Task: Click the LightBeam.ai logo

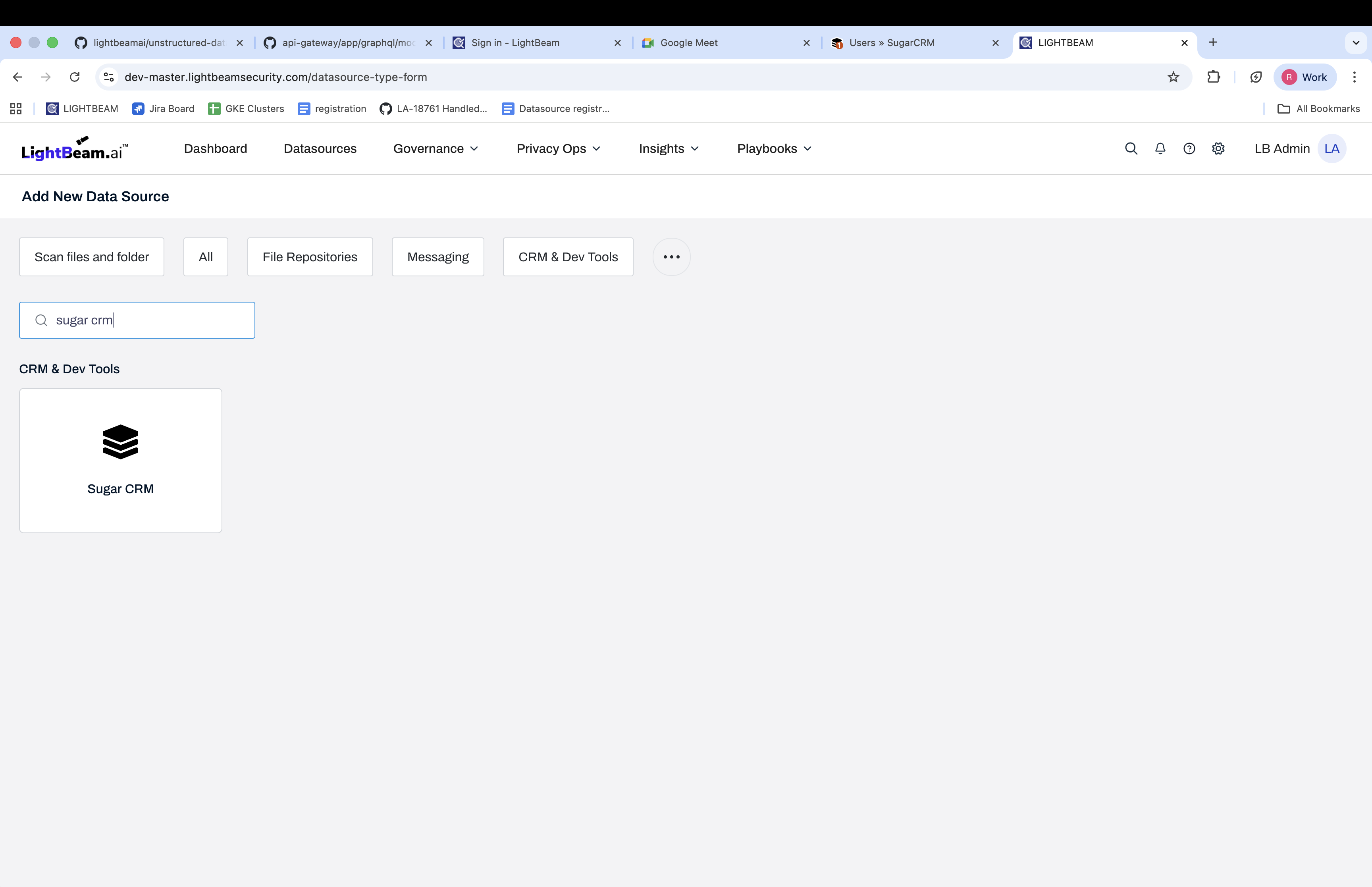Action: click(x=74, y=148)
